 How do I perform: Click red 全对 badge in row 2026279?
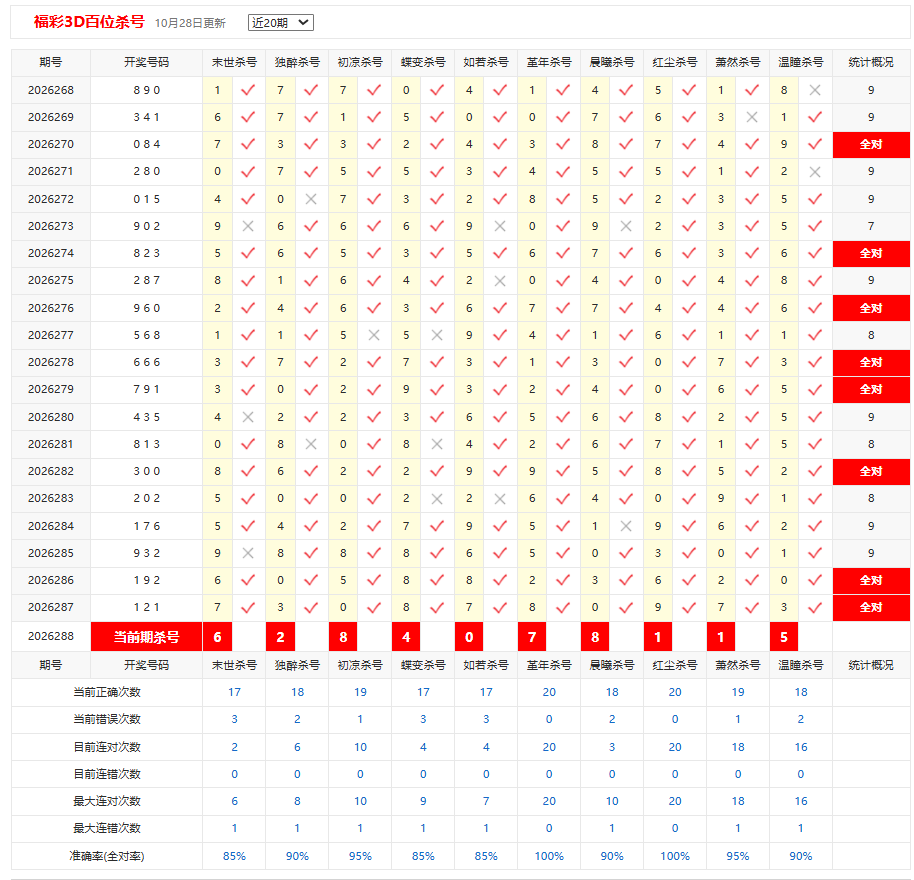tap(871, 390)
